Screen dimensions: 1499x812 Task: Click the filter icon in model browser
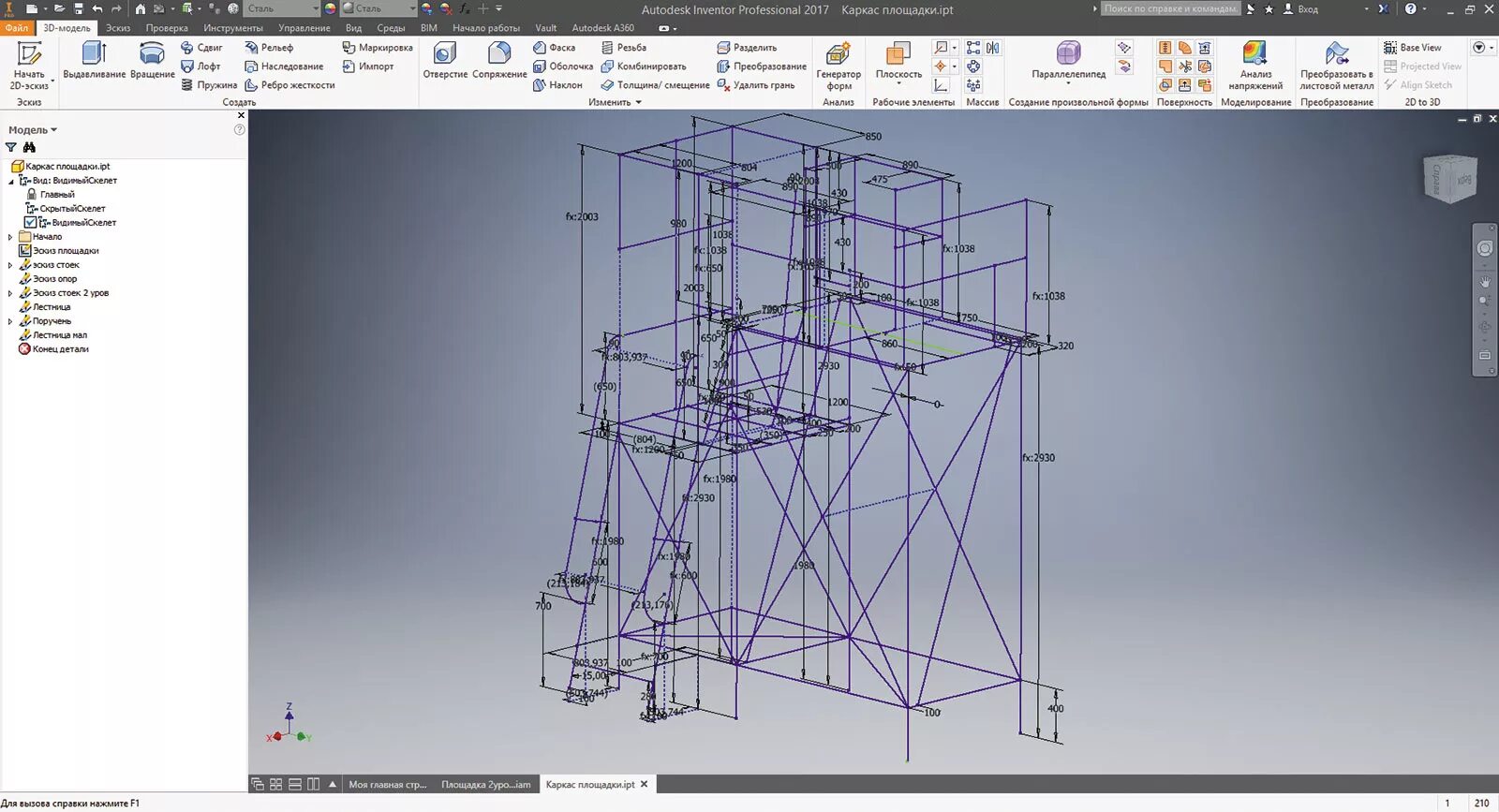tap(11, 147)
